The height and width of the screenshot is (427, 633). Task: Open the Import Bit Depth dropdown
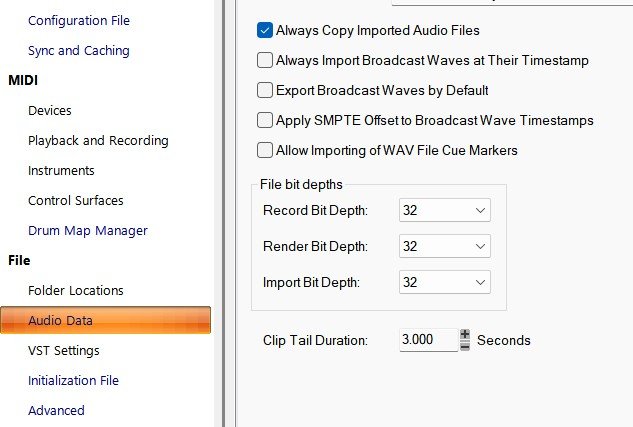click(444, 283)
